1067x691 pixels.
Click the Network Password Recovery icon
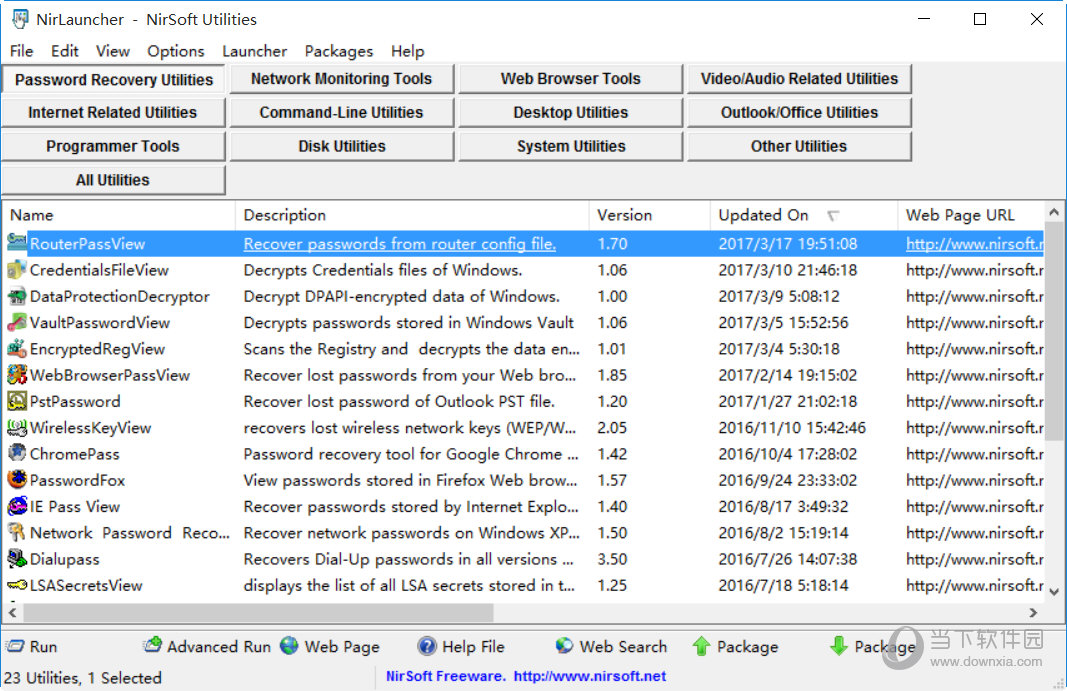[17, 532]
